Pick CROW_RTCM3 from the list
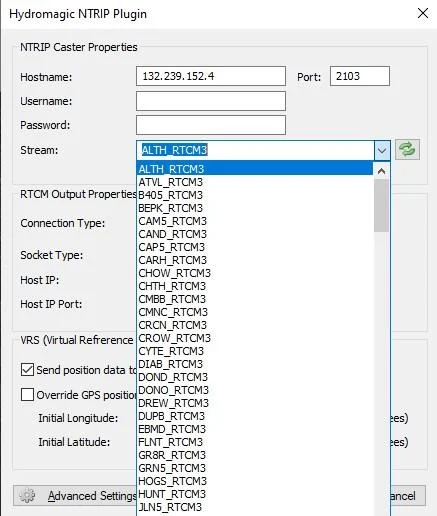Image resolution: width=437 pixels, height=516 pixels. [x=255, y=338]
